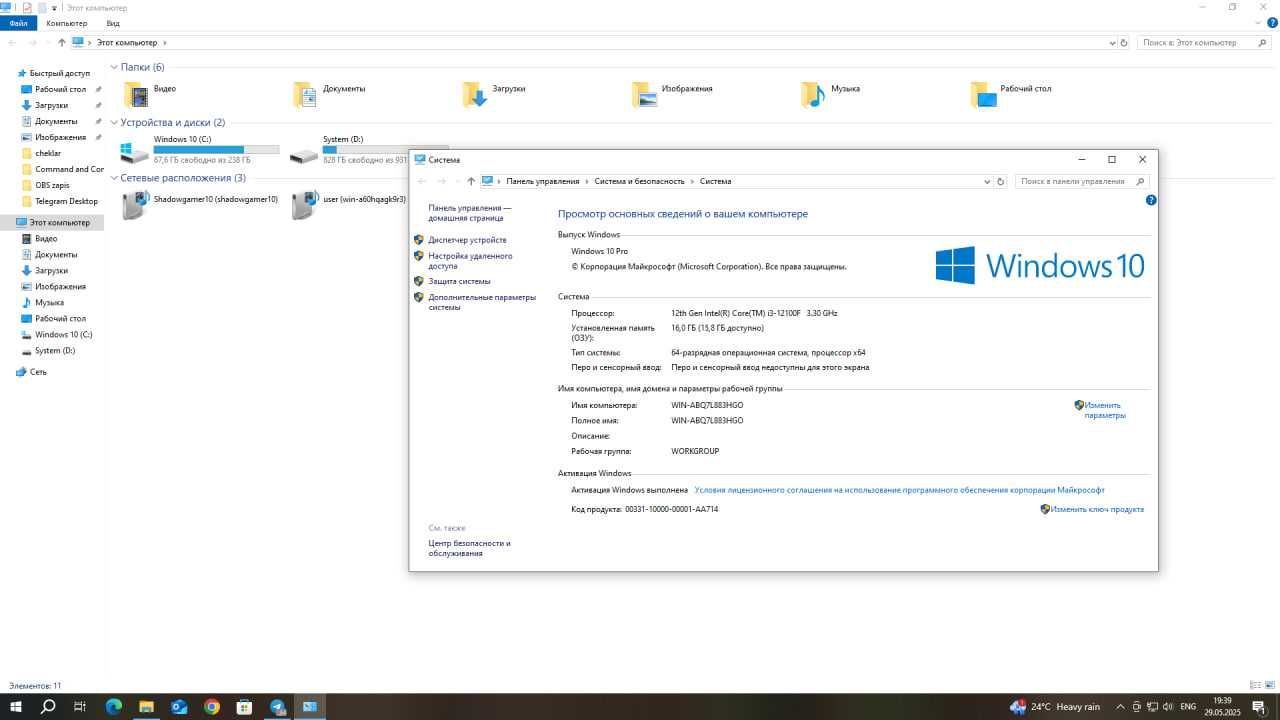The height and width of the screenshot is (720, 1280).
Task: Open taskbar Search
Action: tap(48, 707)
